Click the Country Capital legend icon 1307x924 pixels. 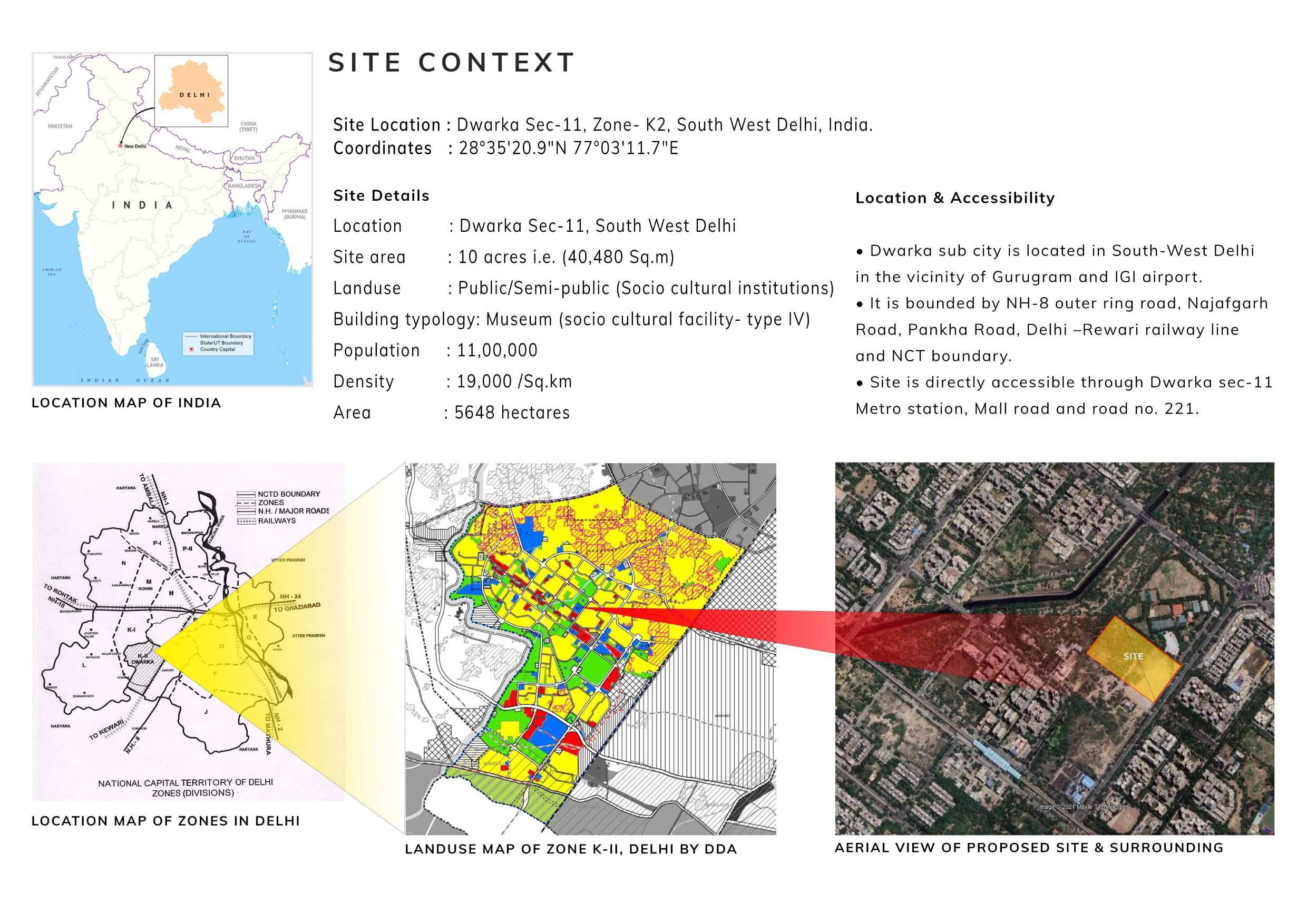191,349
